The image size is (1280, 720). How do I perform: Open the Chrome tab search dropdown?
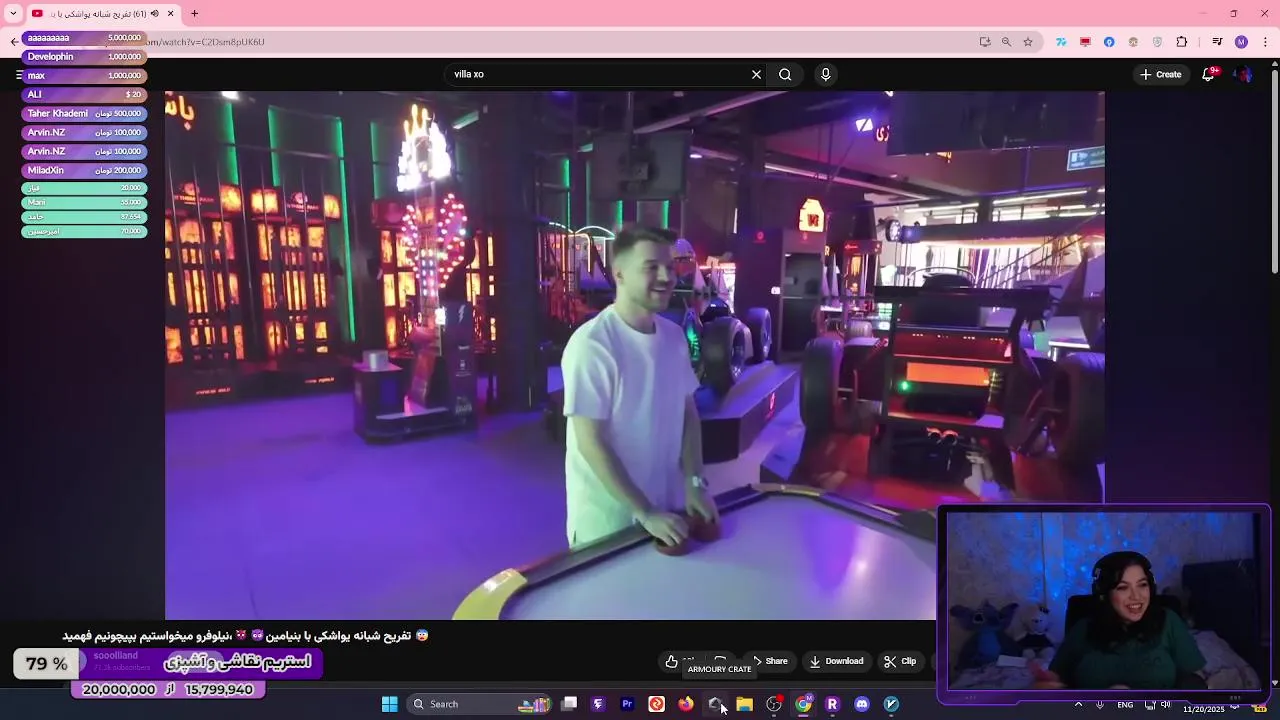tap(13, 14)
